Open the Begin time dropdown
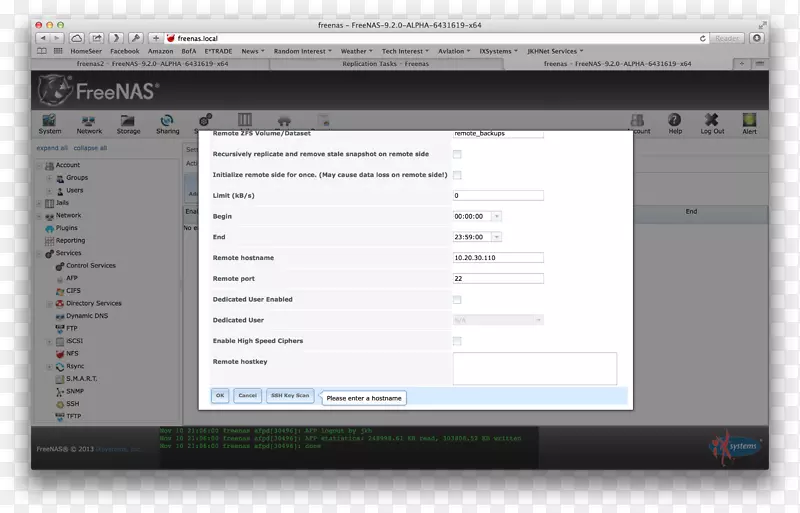This screenshot has height=513, width=800. click(x=497, y=216)
